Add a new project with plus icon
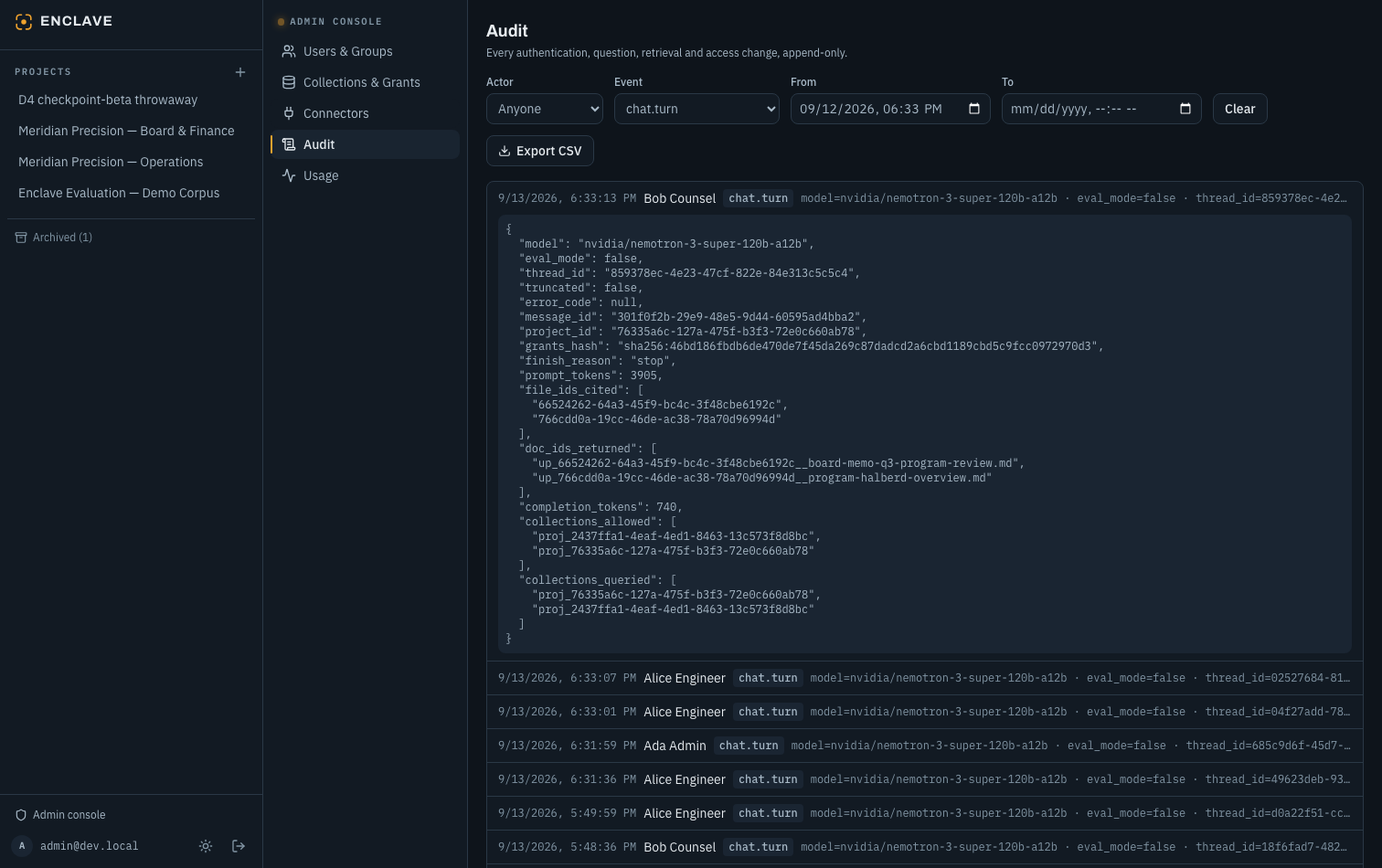1382x868 pixels. point(240,72)
